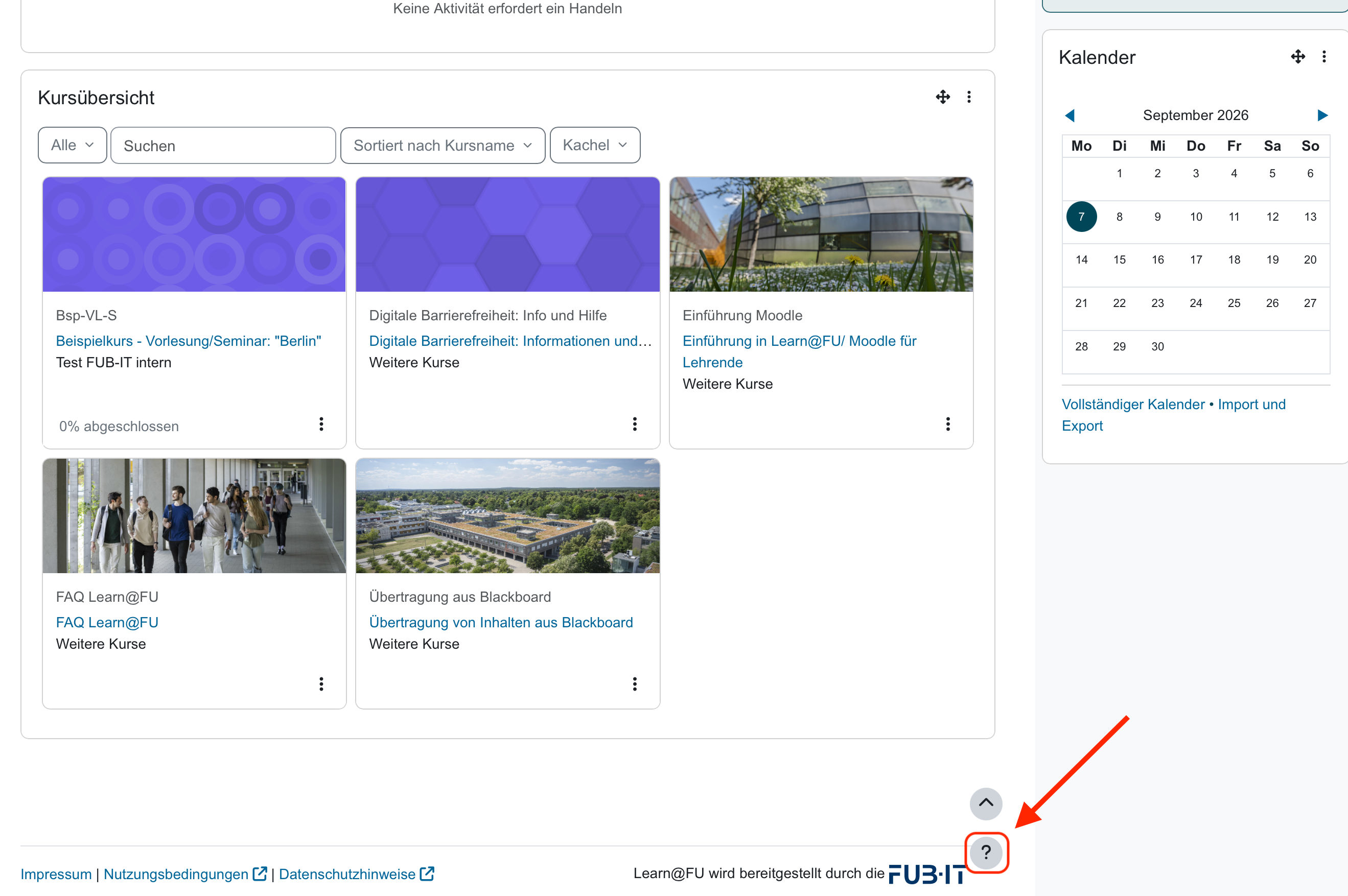Open Digitale Barrierefreiheit: Informationen course link
This screenshot has width=1348, height=896.
[x=510, y=341]
